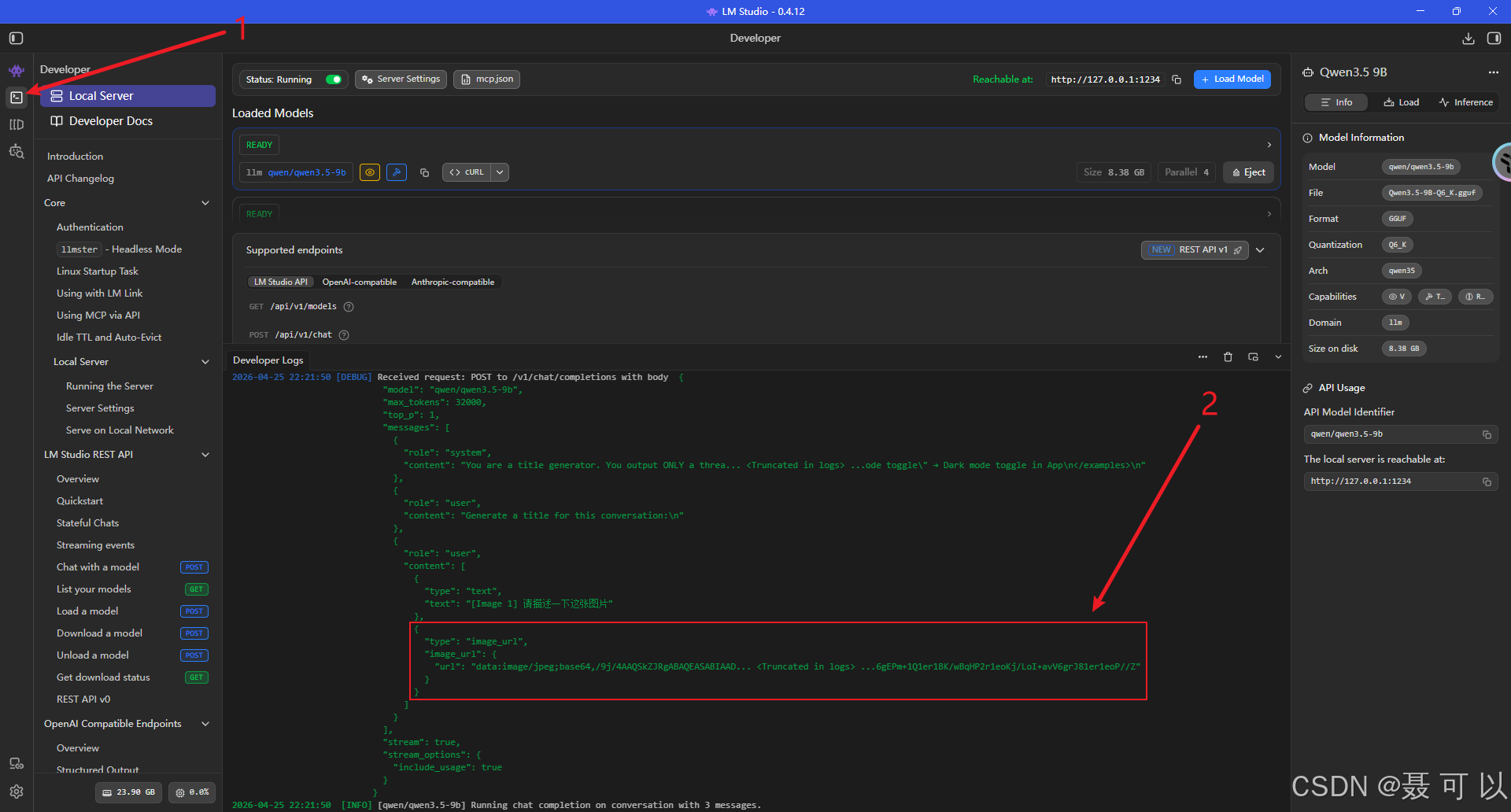Open the Quickstart docs page
The height and width of the screenshot is (812, 1511).
79,501
